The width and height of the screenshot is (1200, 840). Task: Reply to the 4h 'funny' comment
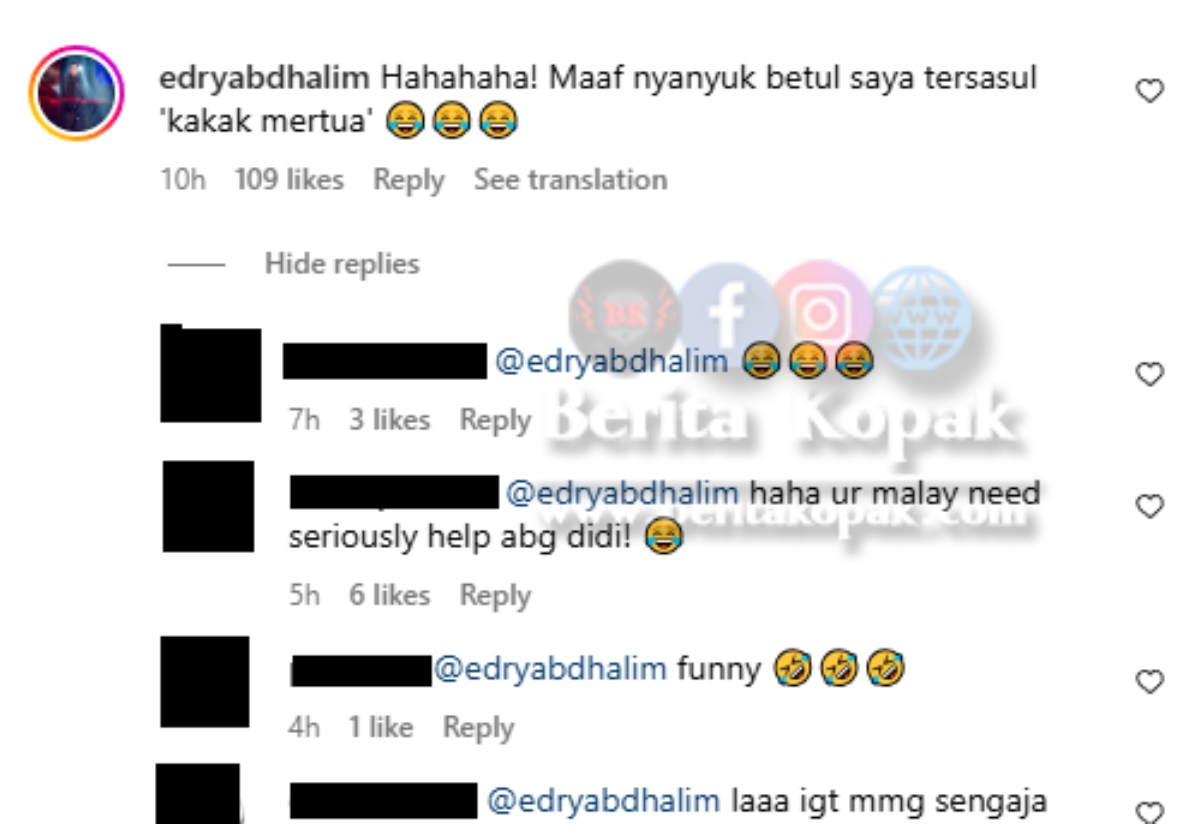(x=479, y=728)
